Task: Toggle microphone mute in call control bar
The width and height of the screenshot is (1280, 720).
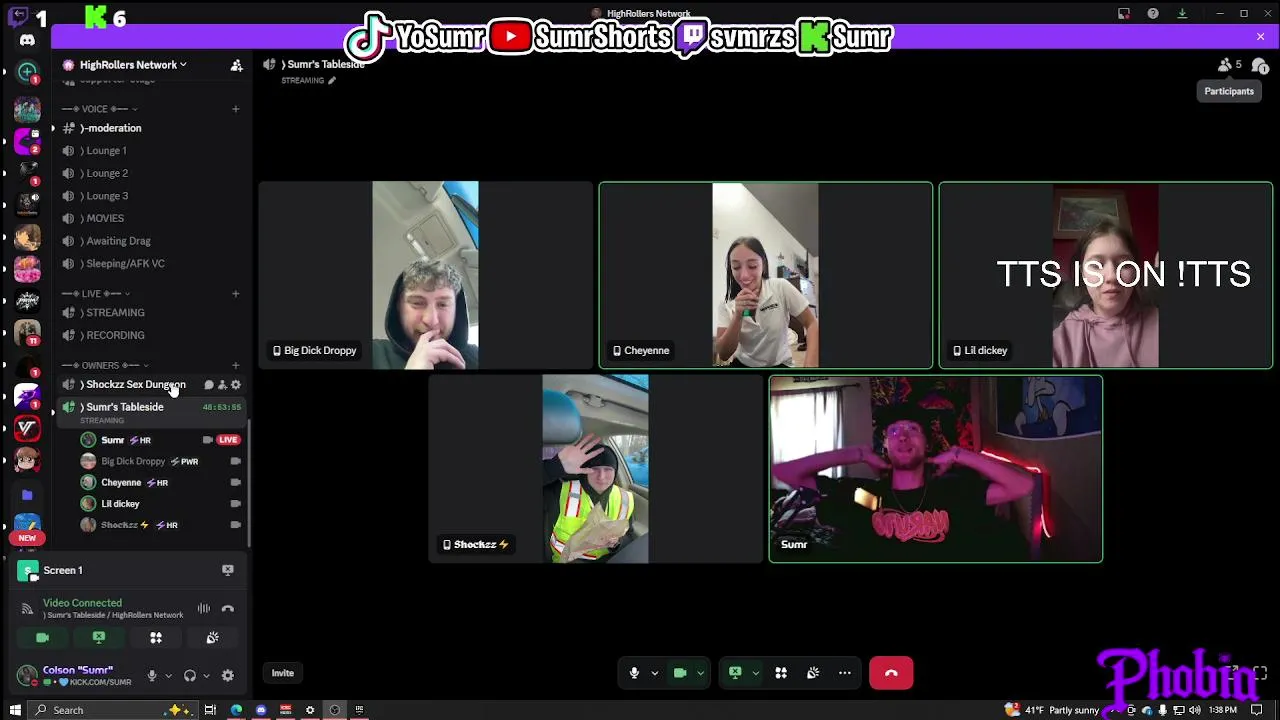Action: click(634, 673)
